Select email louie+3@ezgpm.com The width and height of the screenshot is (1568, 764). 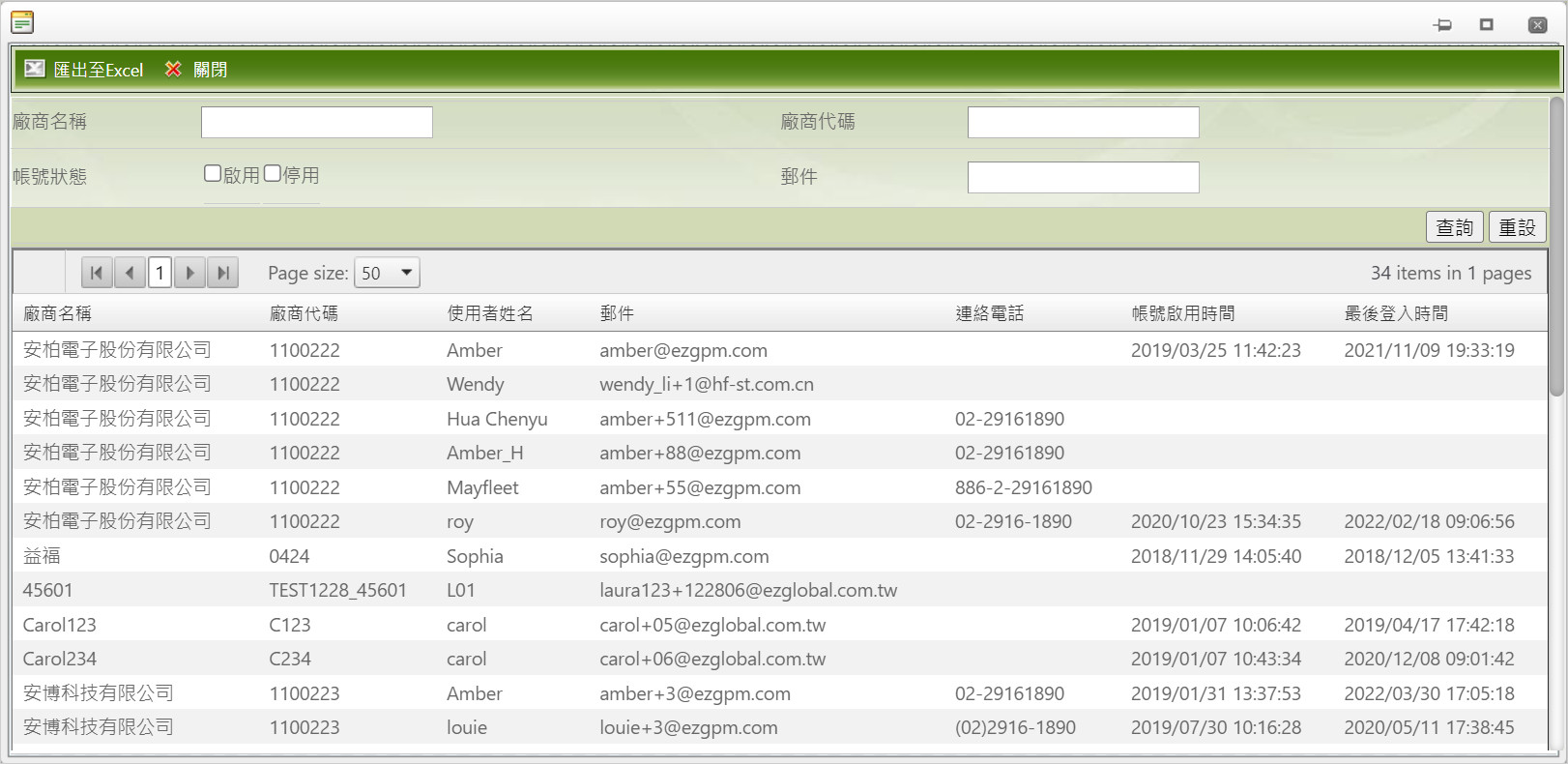688,727
